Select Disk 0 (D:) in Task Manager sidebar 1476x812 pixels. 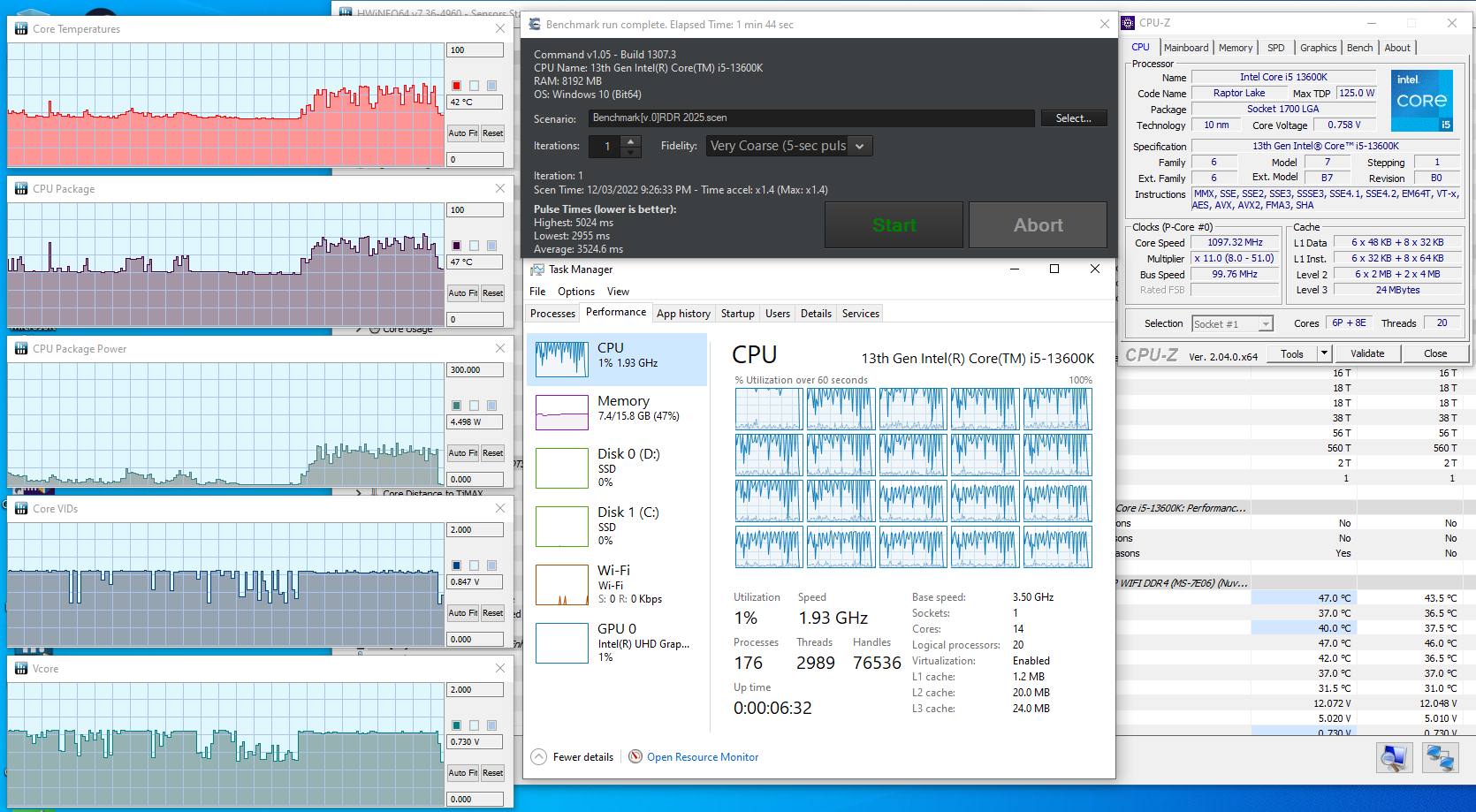[x=617, y=467]
